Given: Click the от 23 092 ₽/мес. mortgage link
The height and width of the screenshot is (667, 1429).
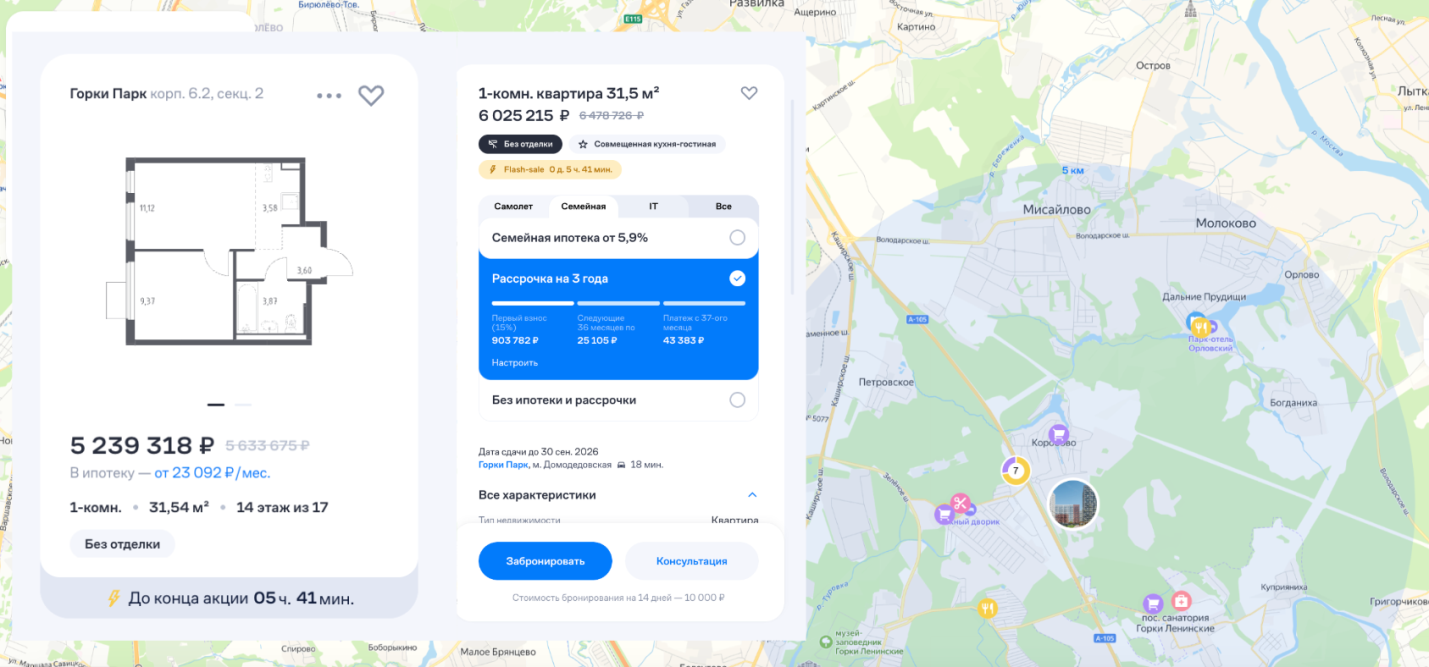Looking at the screenshot, I should [212, 473].
